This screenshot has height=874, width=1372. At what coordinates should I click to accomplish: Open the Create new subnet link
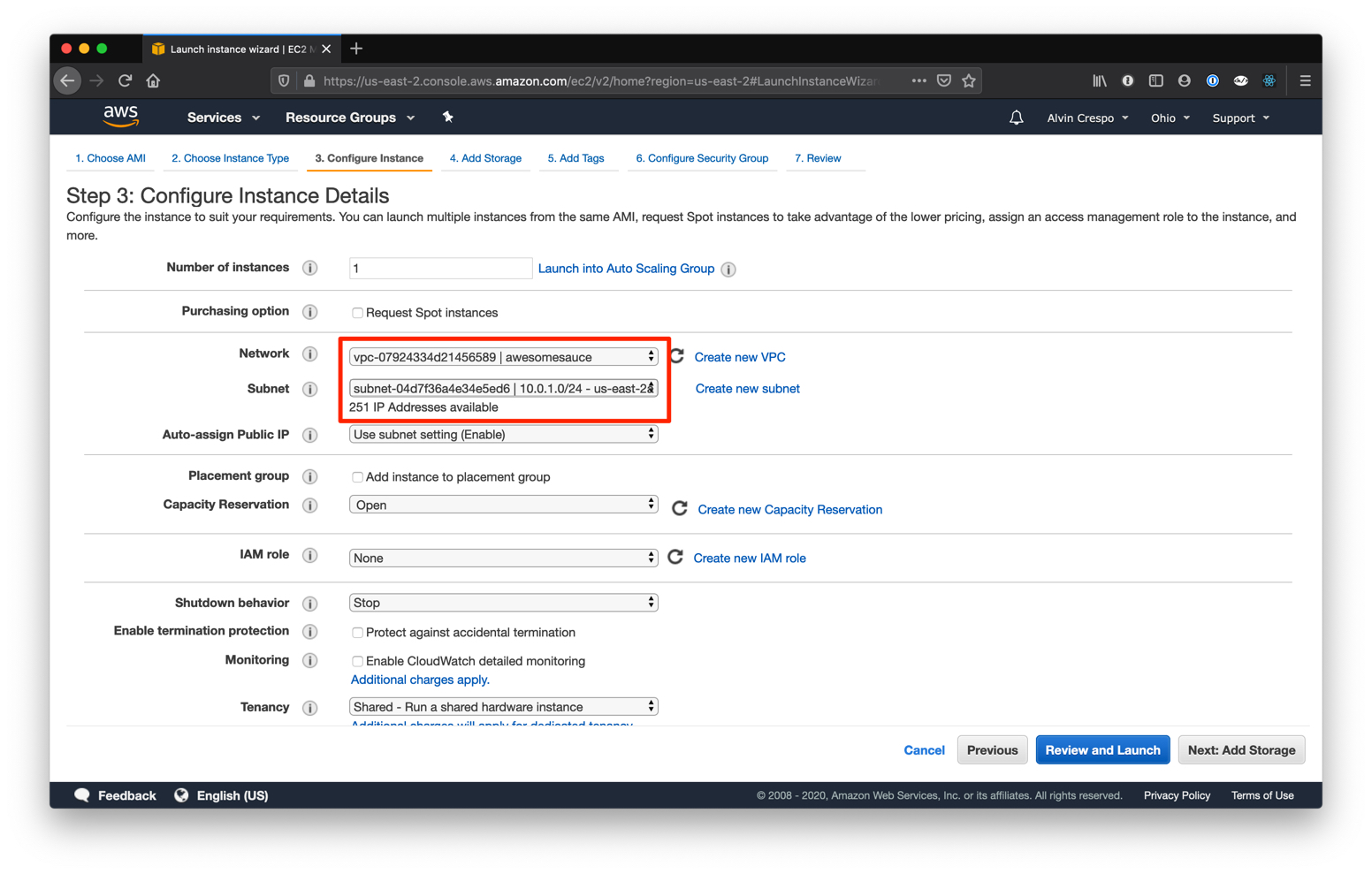point(747,388)
